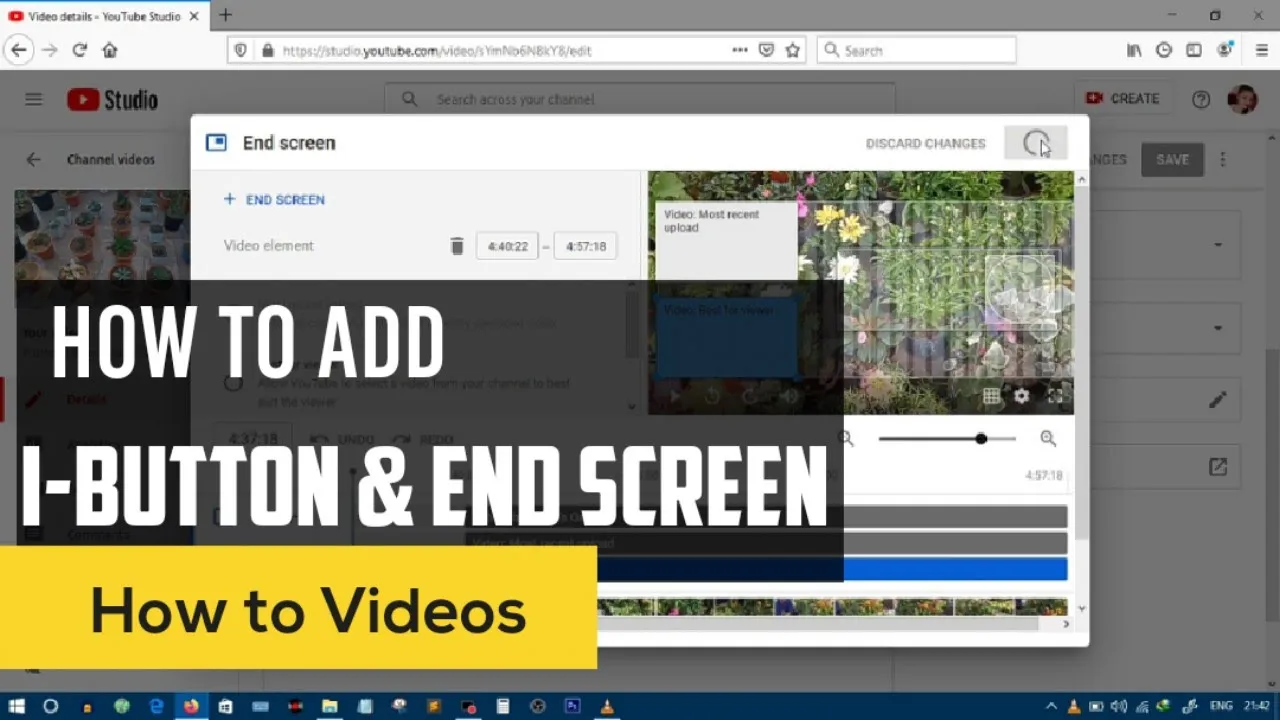Click the loading save button in dialog
Screen dimensions: 1280x720
pos(1036,143)
